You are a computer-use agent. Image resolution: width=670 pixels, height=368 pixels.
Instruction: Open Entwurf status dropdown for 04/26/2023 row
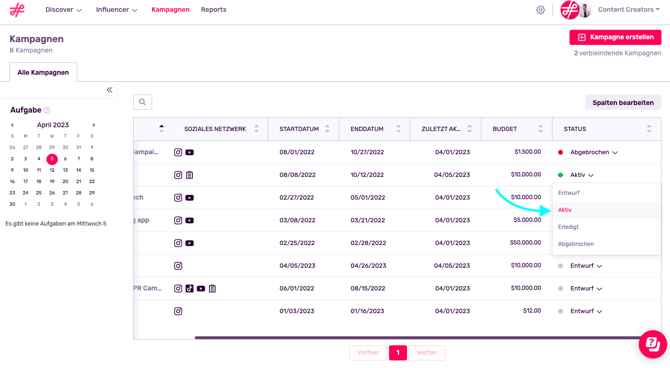[586, 266]
